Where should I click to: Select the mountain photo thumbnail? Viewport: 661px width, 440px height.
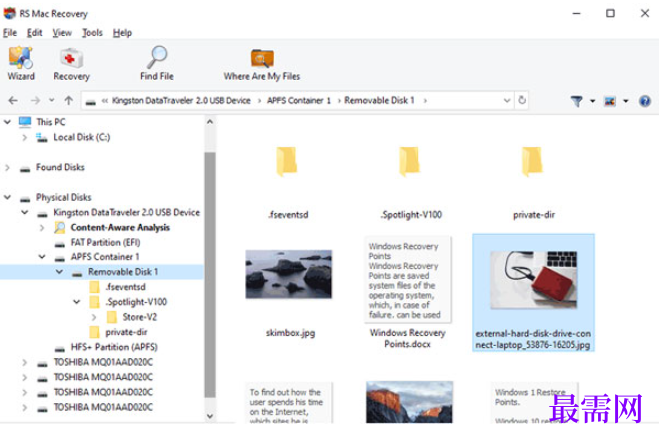coord(409,402)
